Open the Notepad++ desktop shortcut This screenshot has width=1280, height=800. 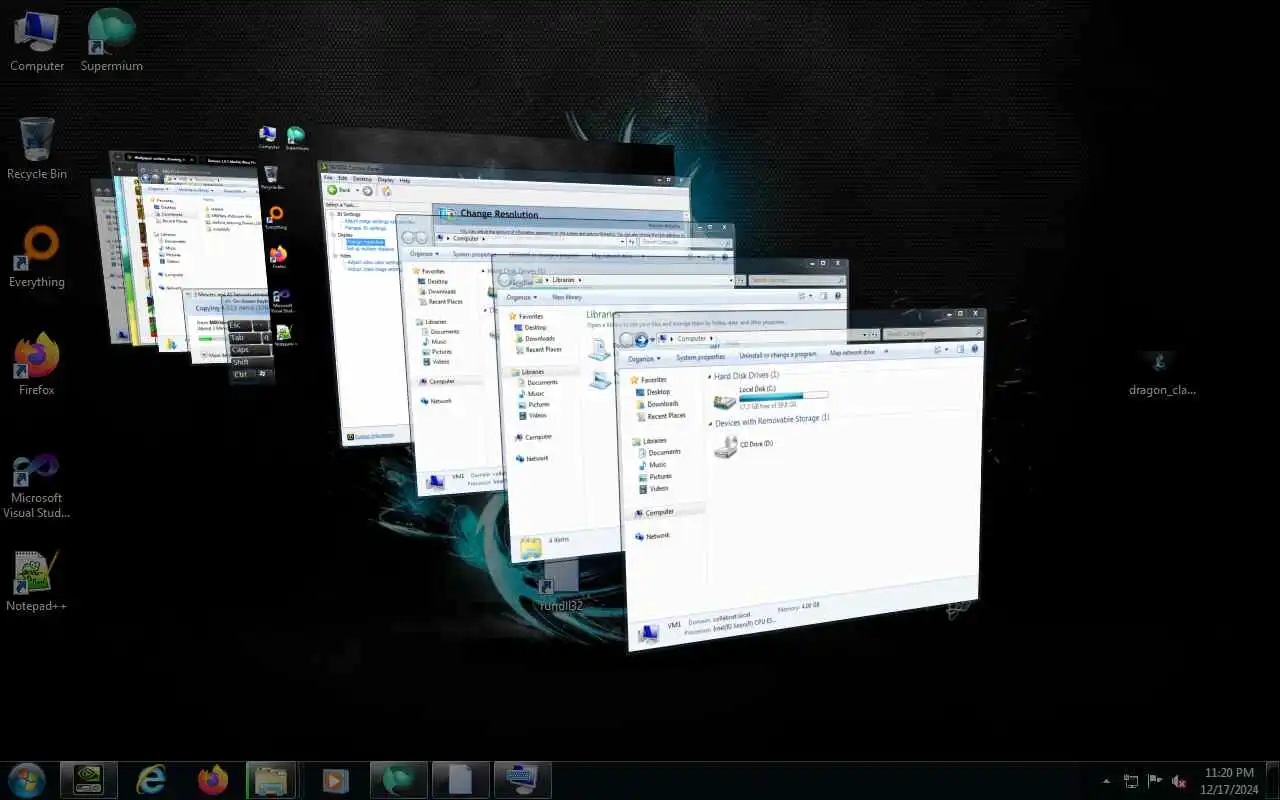37,580
